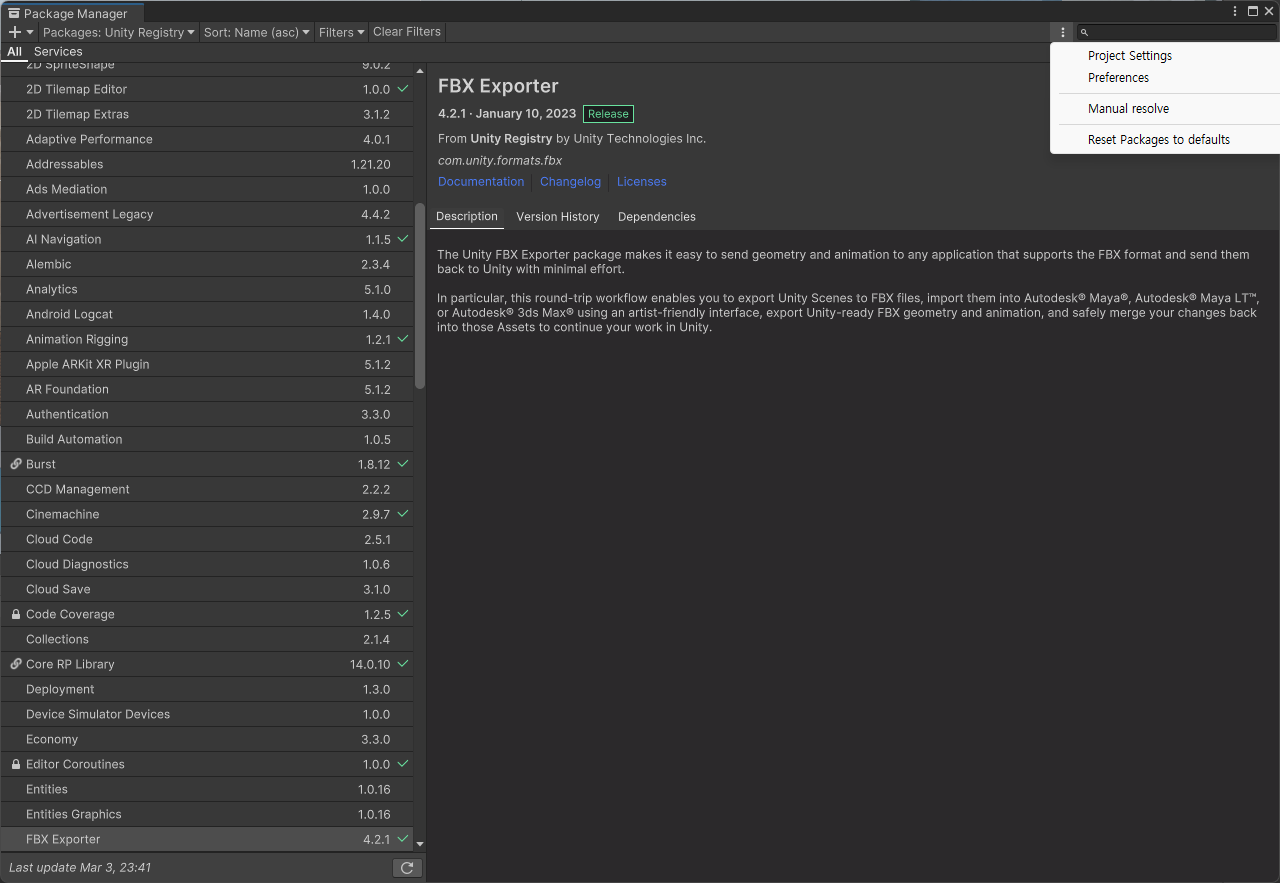Click the package search input field

(x=1177, y=32)
